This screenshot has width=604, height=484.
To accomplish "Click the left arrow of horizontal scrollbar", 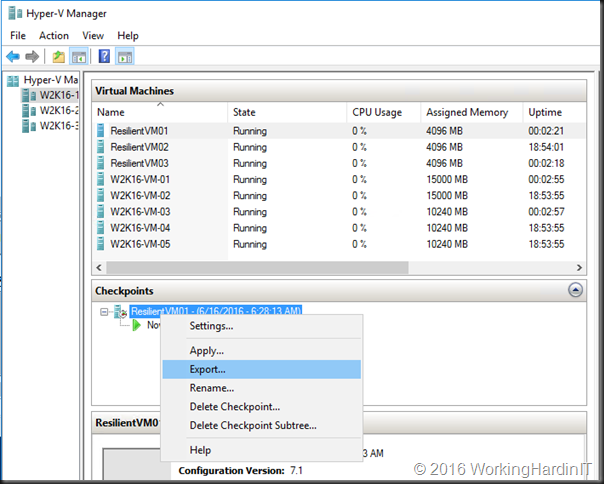I will pyautogui.click(x=99, y=267).
